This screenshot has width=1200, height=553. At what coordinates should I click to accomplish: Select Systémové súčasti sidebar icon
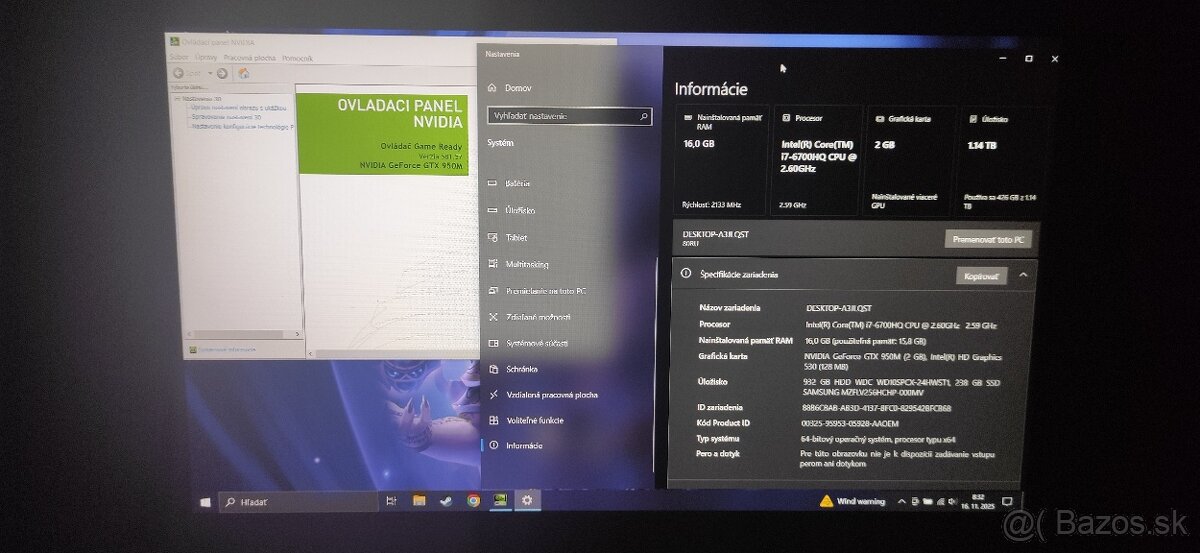[x=492, y=343]
